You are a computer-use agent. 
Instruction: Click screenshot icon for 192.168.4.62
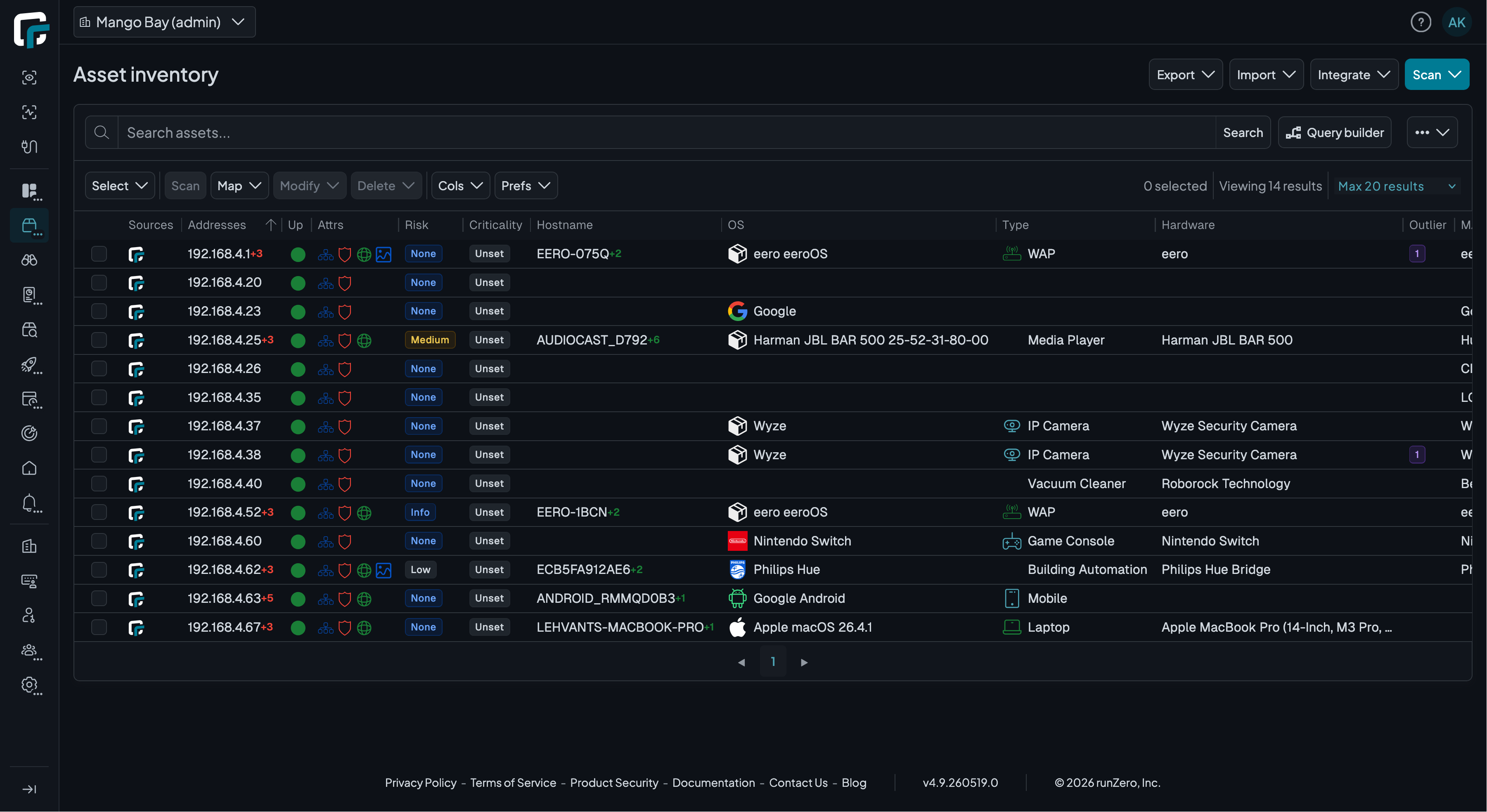383,570
